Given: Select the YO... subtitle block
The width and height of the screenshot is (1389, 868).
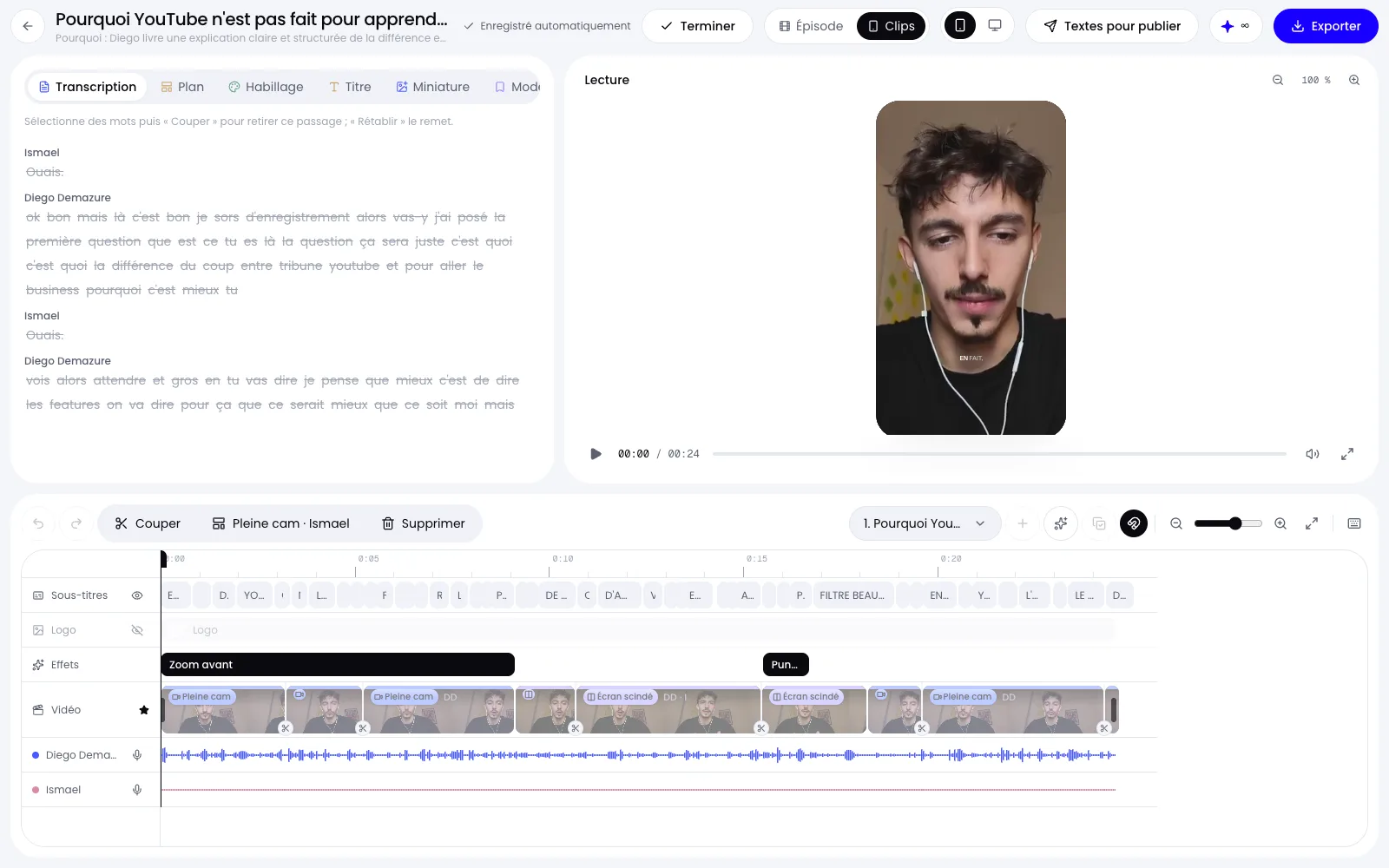Looking at the screenshot, I should [x=253, y=595].
